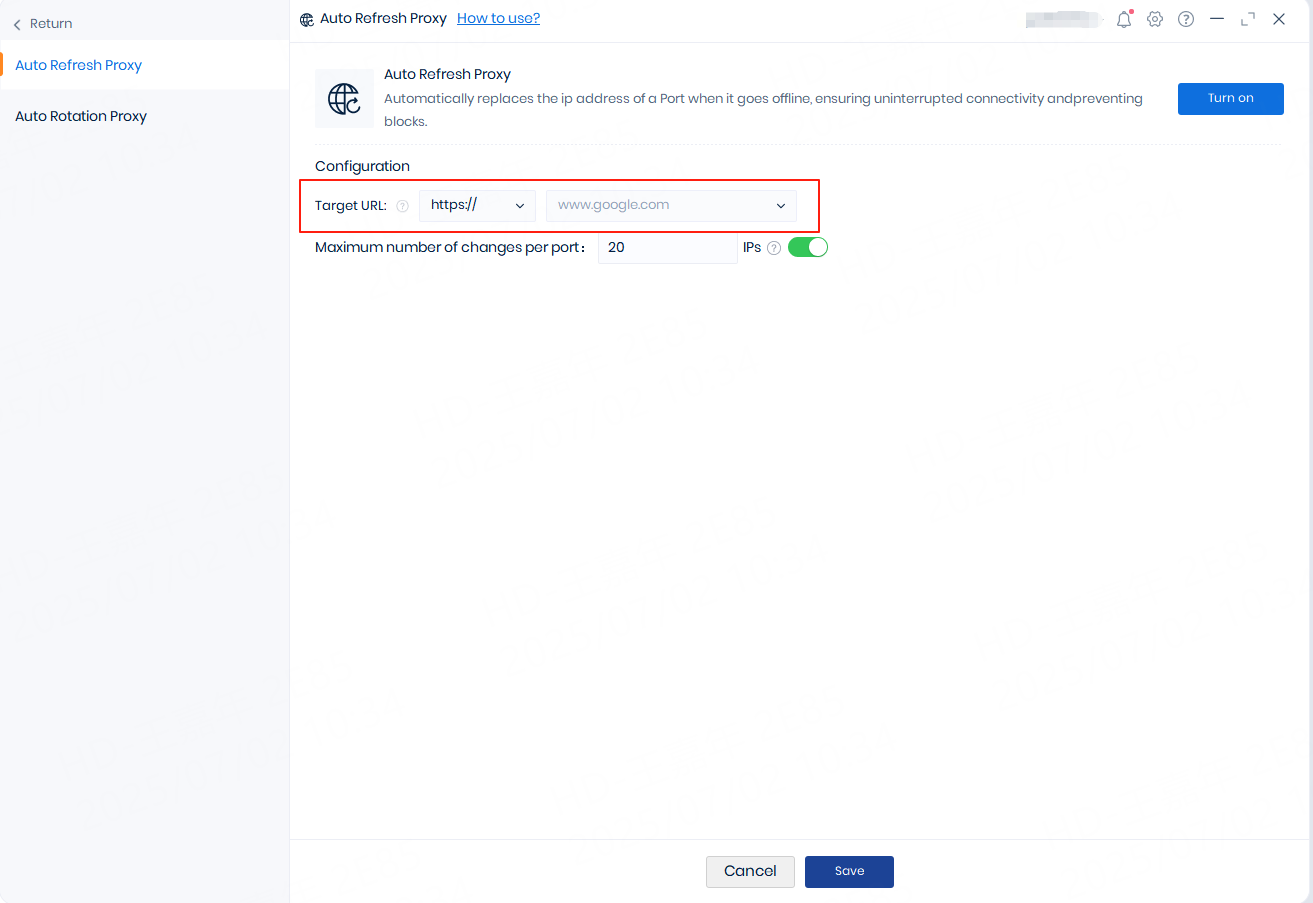Open the How to use? link

point(498,18)
